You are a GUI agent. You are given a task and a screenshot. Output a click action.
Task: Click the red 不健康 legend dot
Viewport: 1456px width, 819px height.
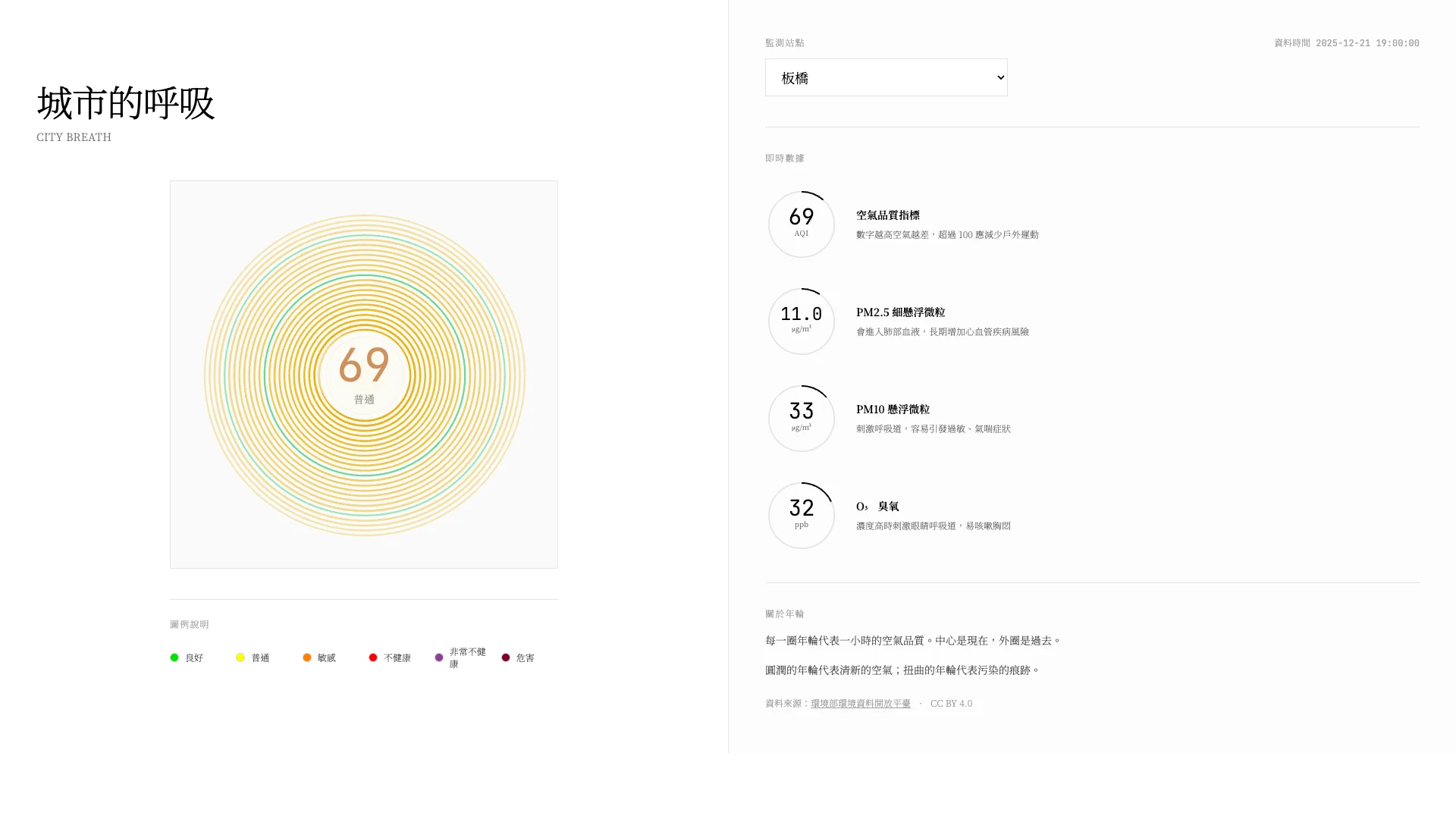(373, 657)
